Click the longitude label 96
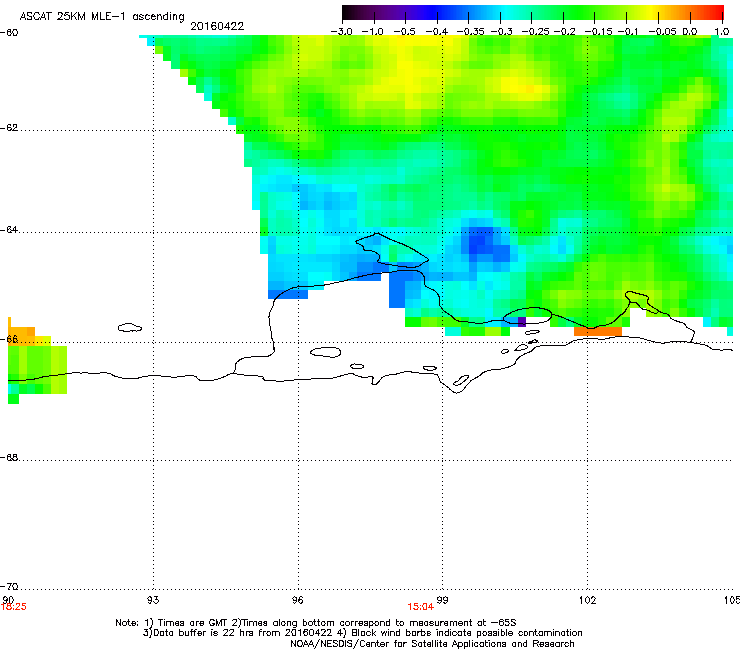This screenshot has height=650, width=740. pyautogui.click(x=298, y=600)
